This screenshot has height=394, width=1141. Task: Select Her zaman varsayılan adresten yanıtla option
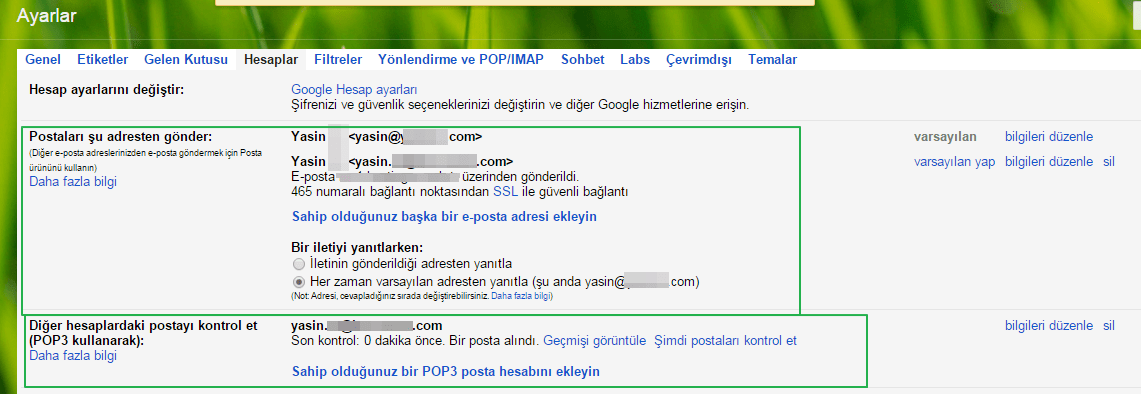click(x=298, y=281)
